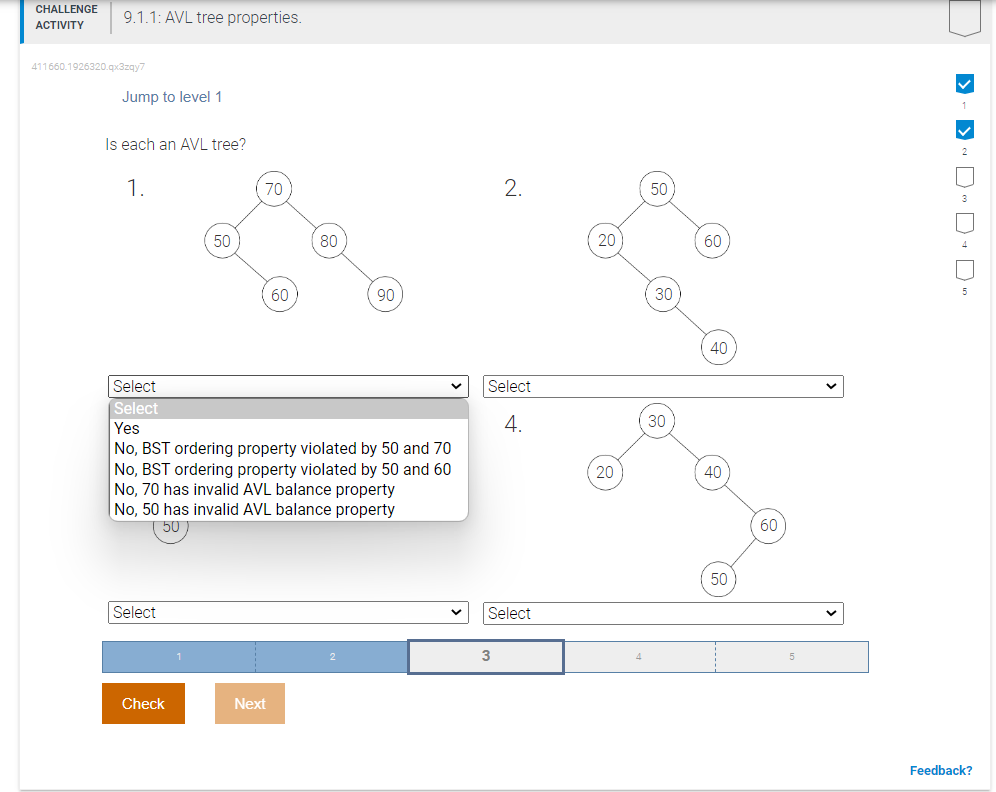Viewport: 996px width, 792px height.
Task: Click the Next button
Action: coord(249,703)
